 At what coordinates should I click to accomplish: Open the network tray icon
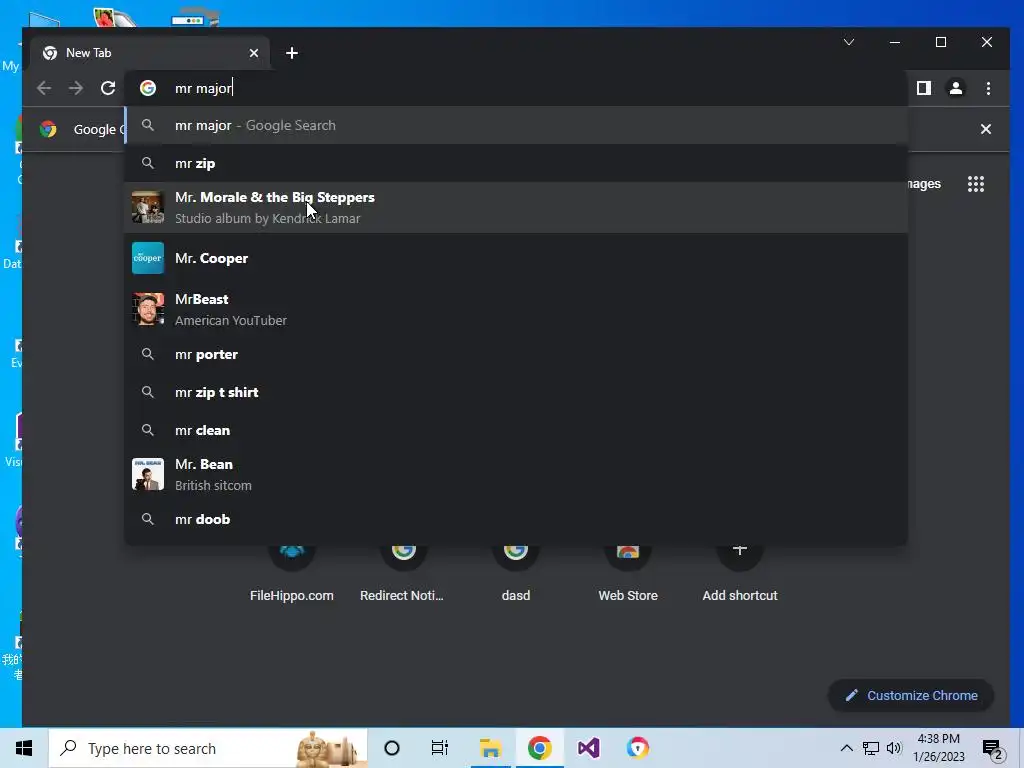(x=871, y=748)
